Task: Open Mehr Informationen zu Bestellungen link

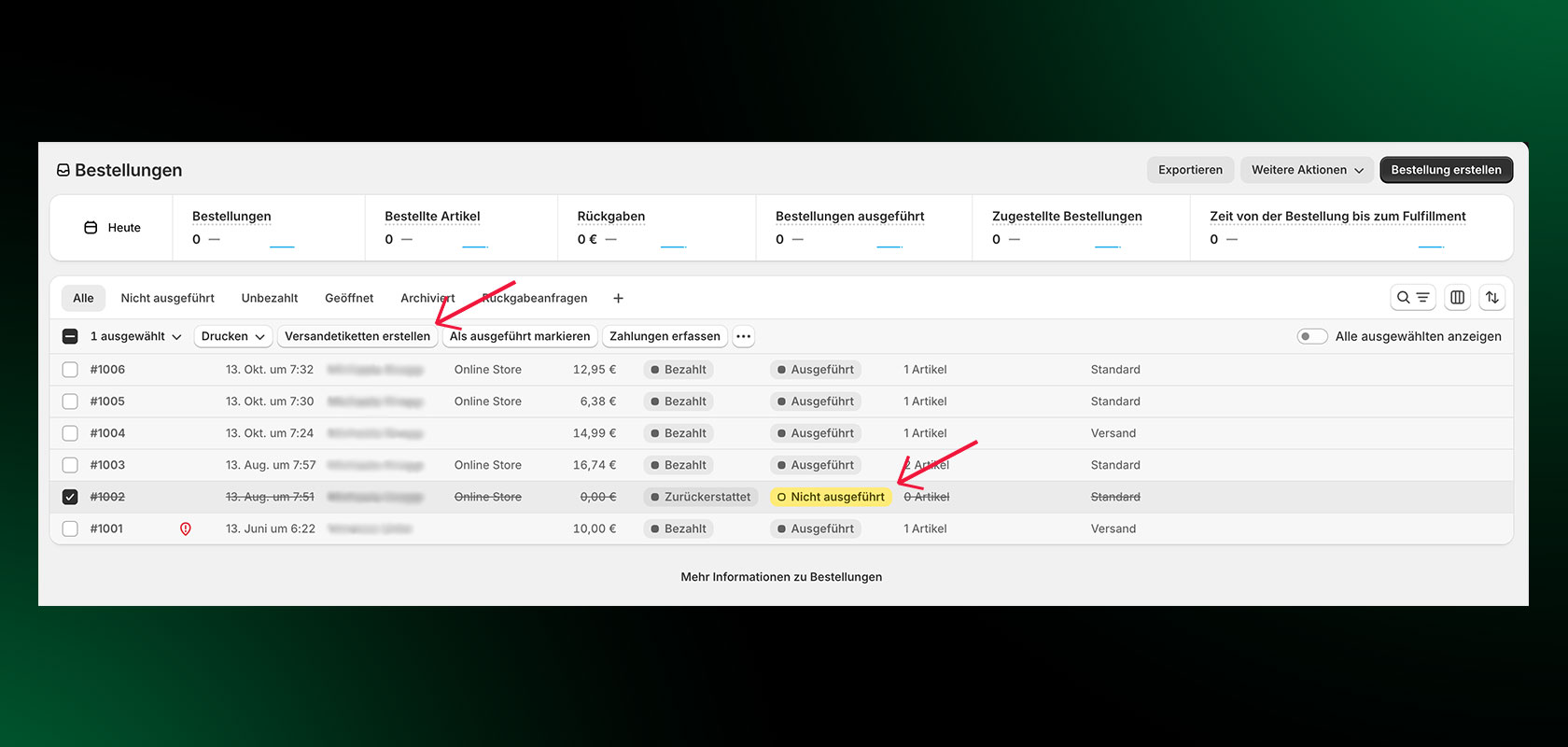Action: click(781, 577)
